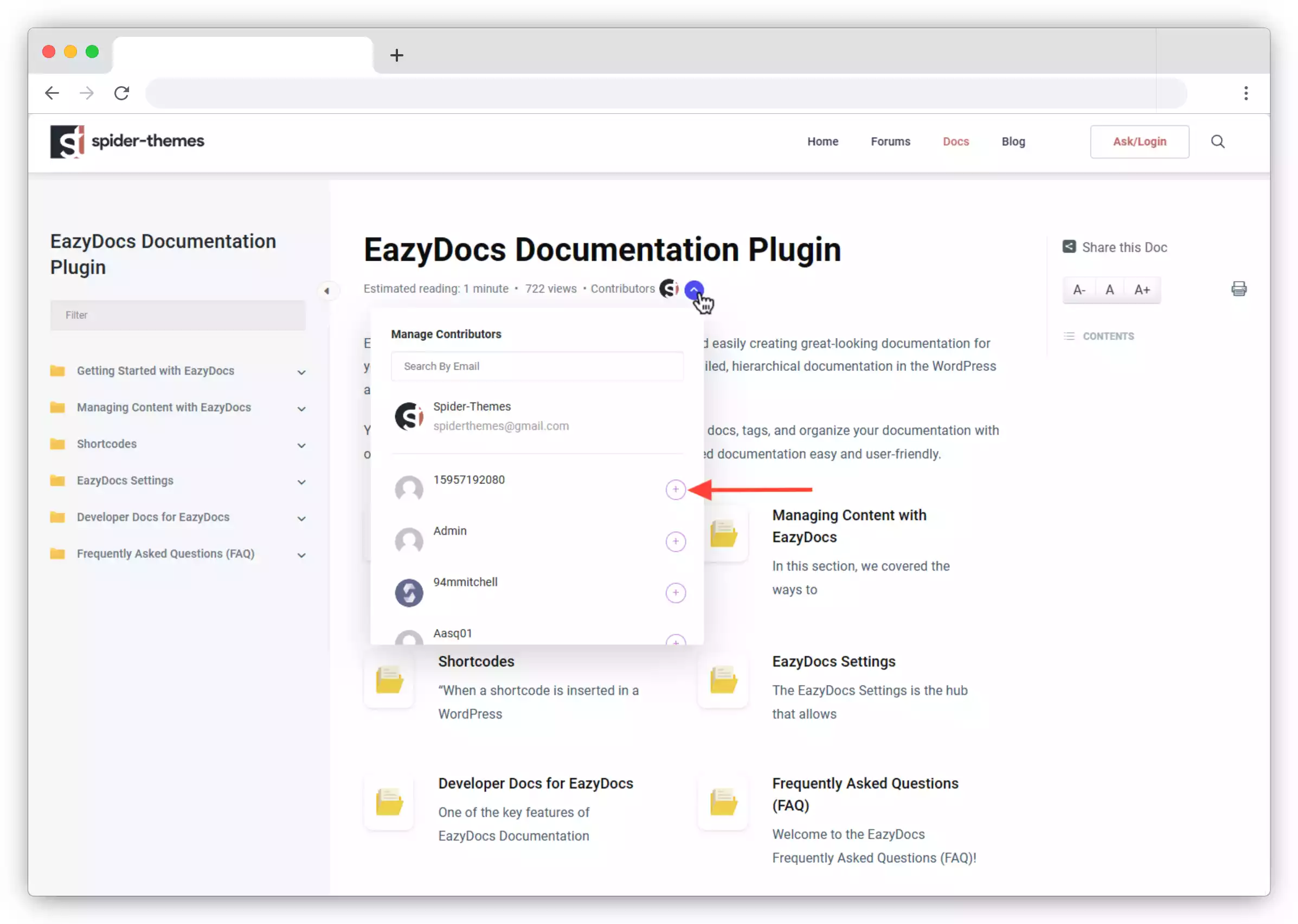Click the 722 views text
Image resolution: width=1298 pixels, height=924 pixels.
(x=550, y=288)
